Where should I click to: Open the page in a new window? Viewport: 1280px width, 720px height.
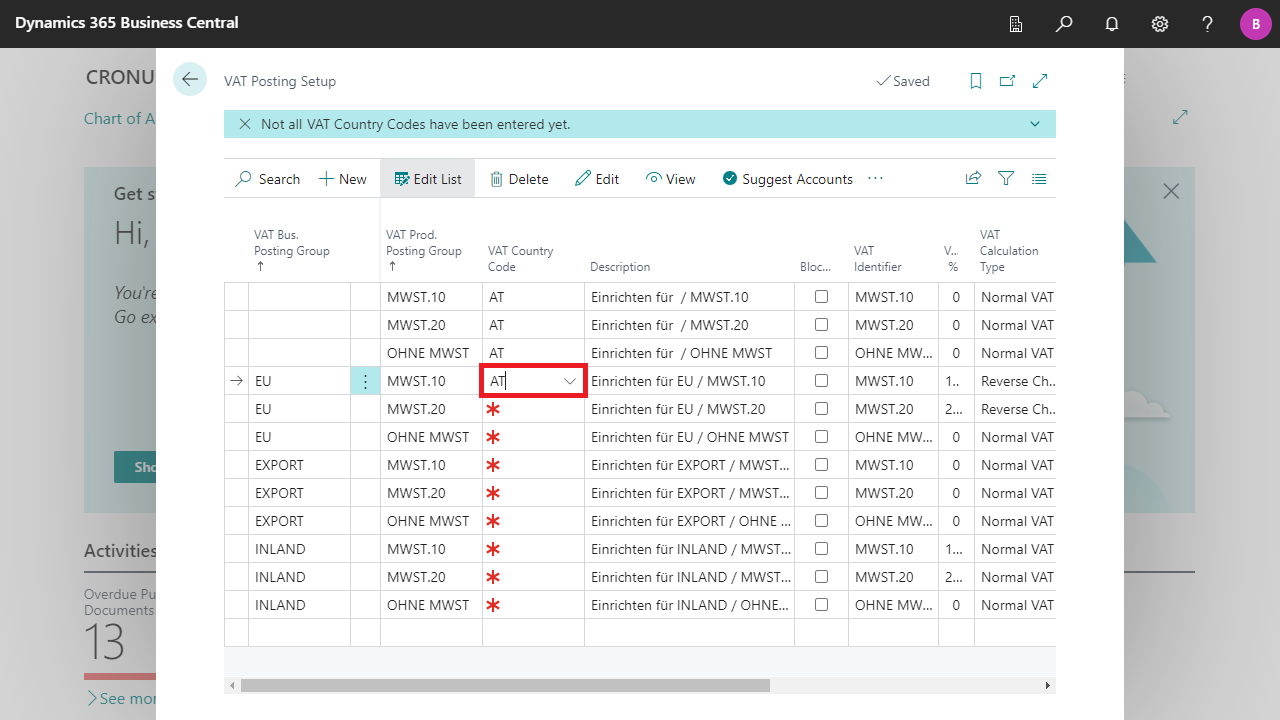[x=1007, y=80]
